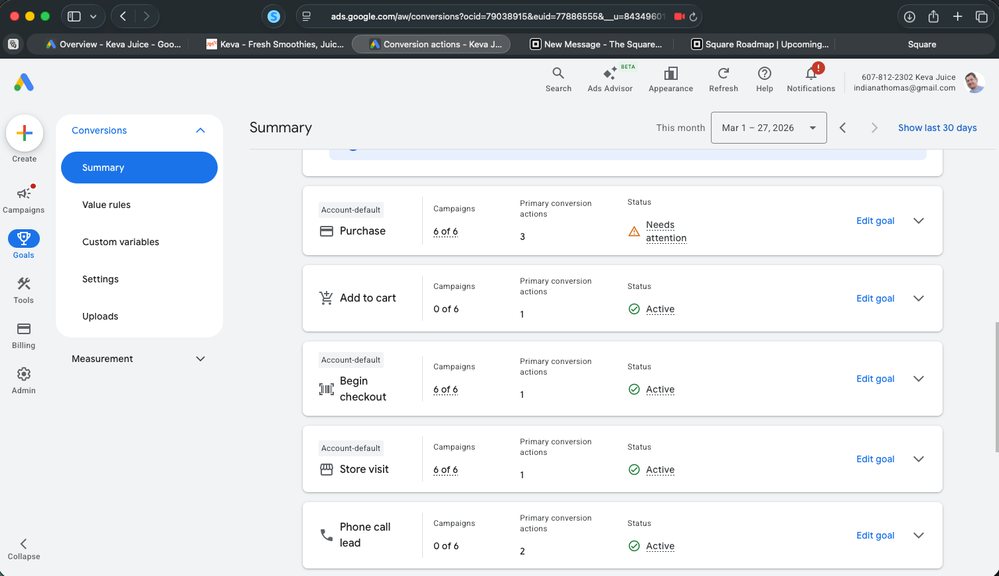Click Show last 30 days link

(937, 127)
